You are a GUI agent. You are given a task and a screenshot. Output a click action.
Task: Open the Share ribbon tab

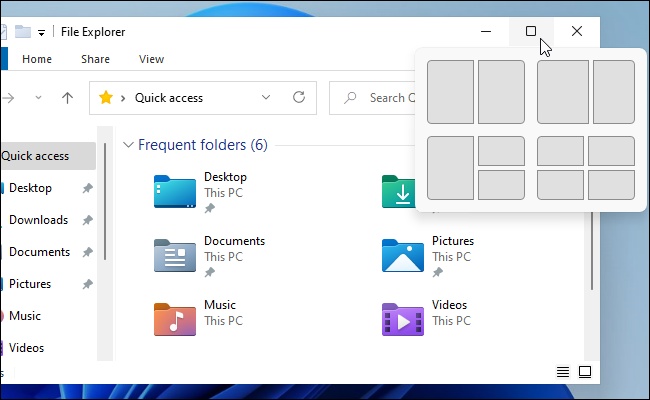pos(96,59)
